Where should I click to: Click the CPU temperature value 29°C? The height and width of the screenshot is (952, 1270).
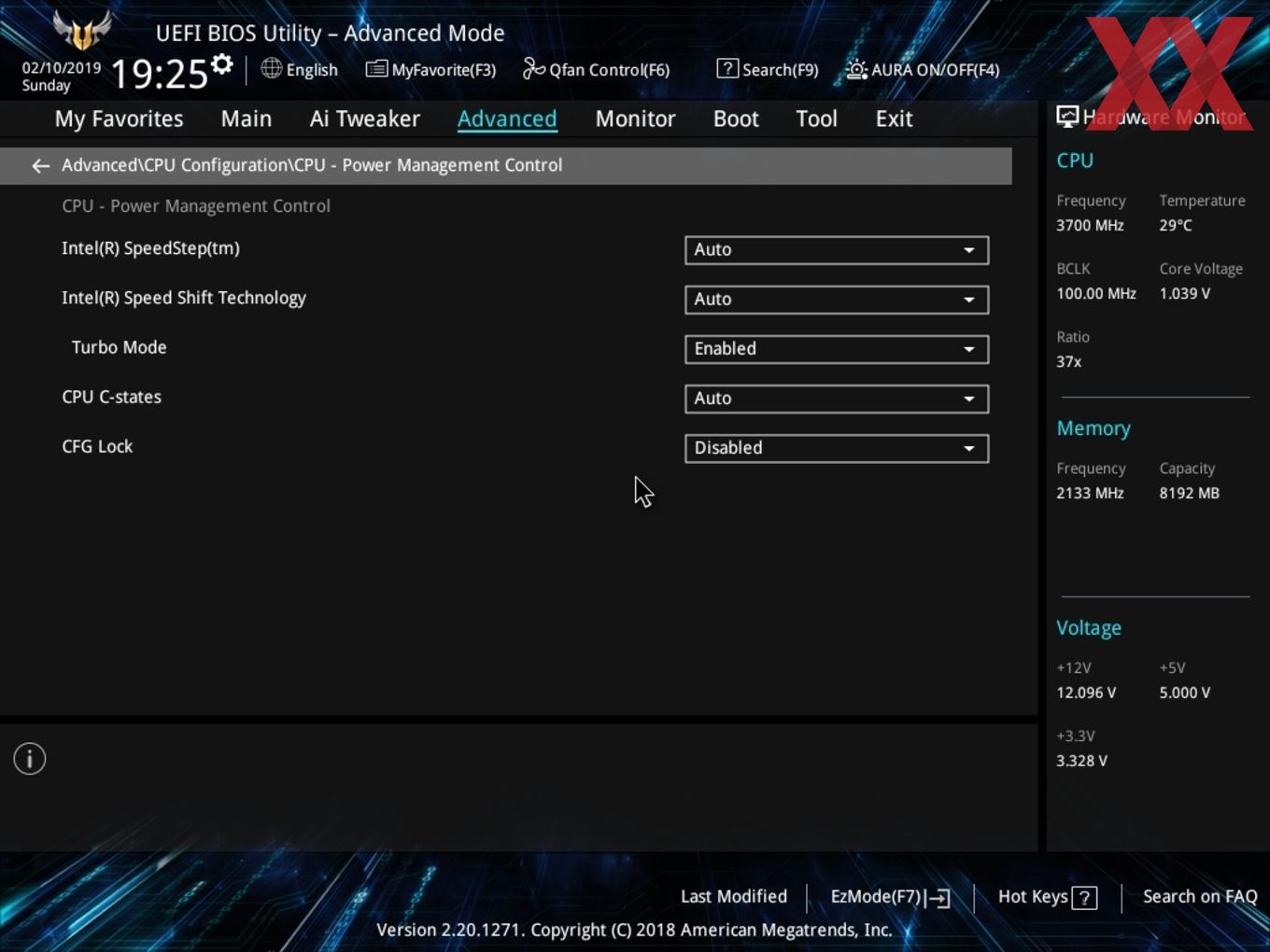pos(1176,225)
